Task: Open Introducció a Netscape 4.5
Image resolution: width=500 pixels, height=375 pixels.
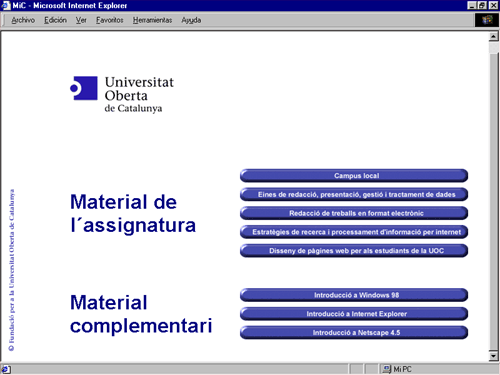Action: coord(354,332)
